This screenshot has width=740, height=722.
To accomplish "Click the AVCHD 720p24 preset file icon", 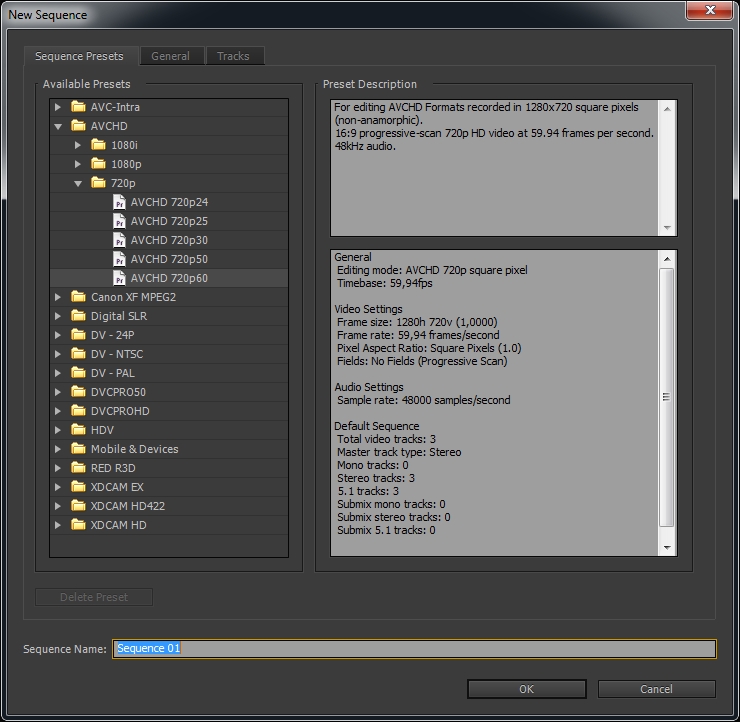I will (119, 202).
